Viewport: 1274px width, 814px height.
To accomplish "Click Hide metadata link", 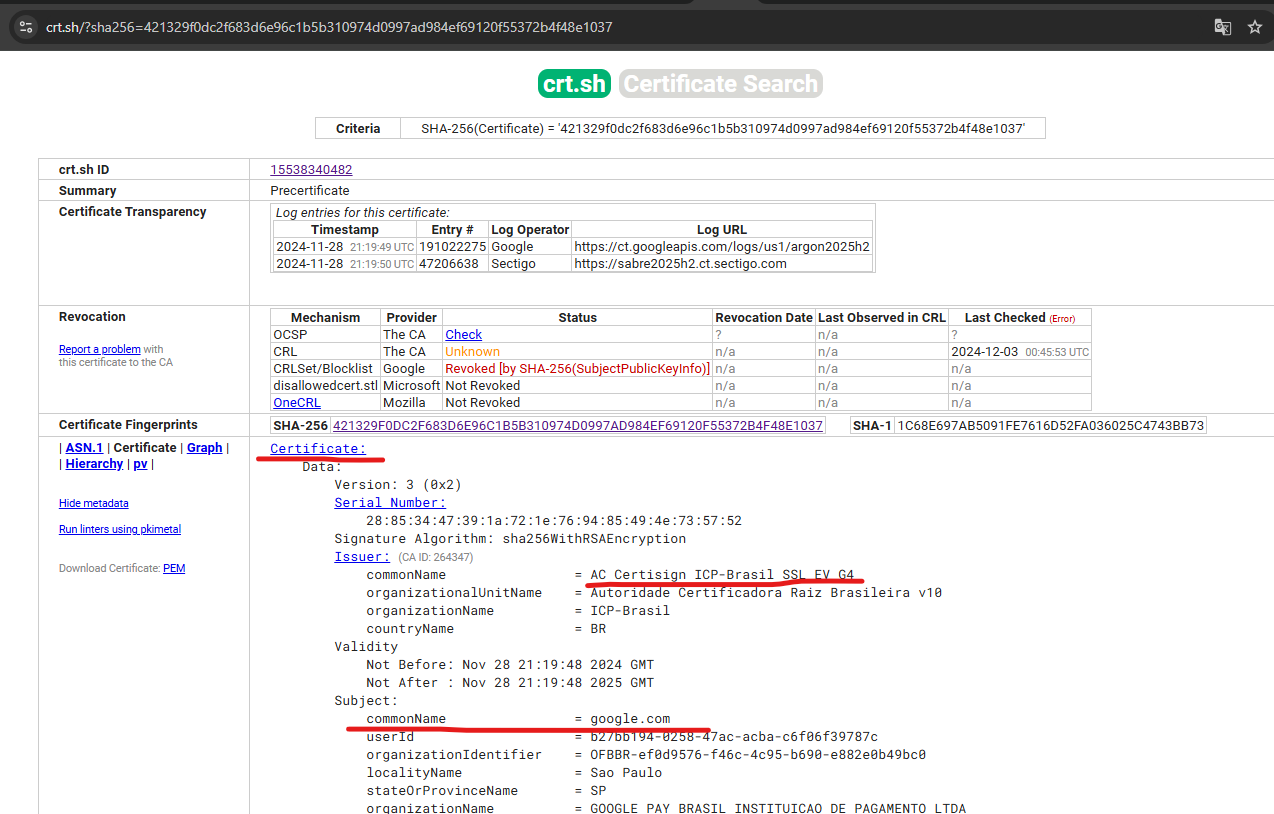I will pyautogui.click(x=94, y=503).
